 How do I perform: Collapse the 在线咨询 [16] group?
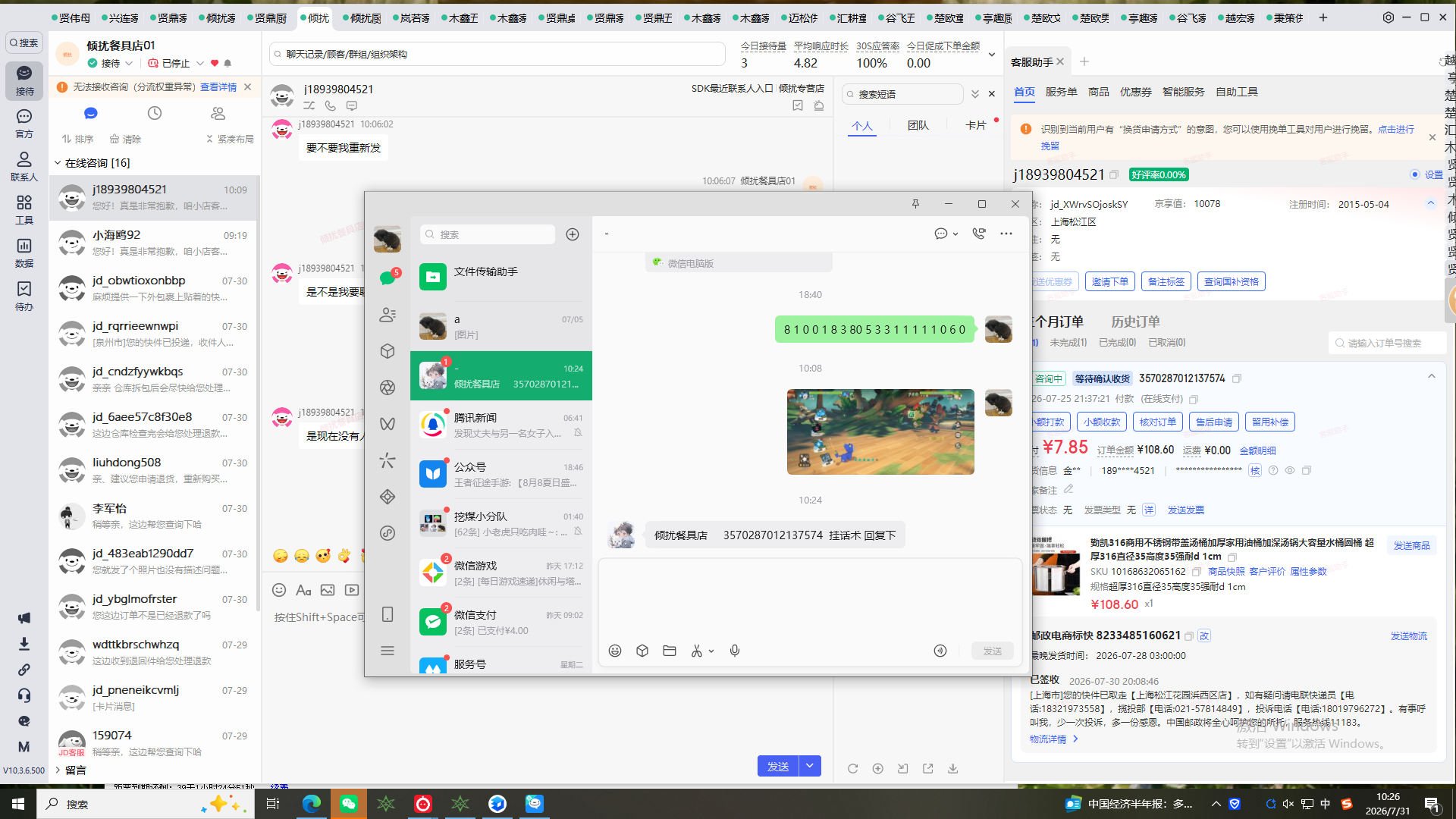(58, 163)
